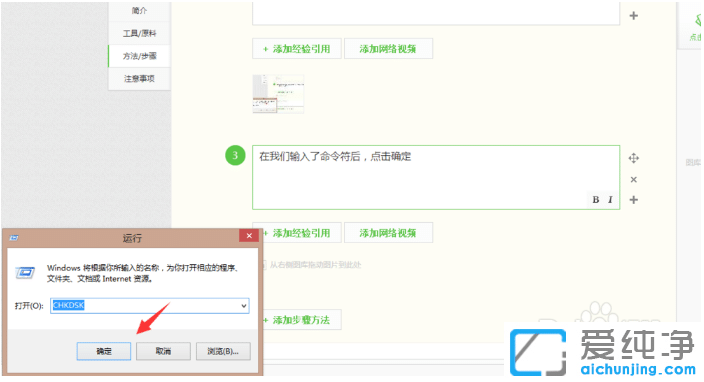Screen dimensions: 704x382
Task: Click 确定 in the Run dialog
Action: (104, 351)
